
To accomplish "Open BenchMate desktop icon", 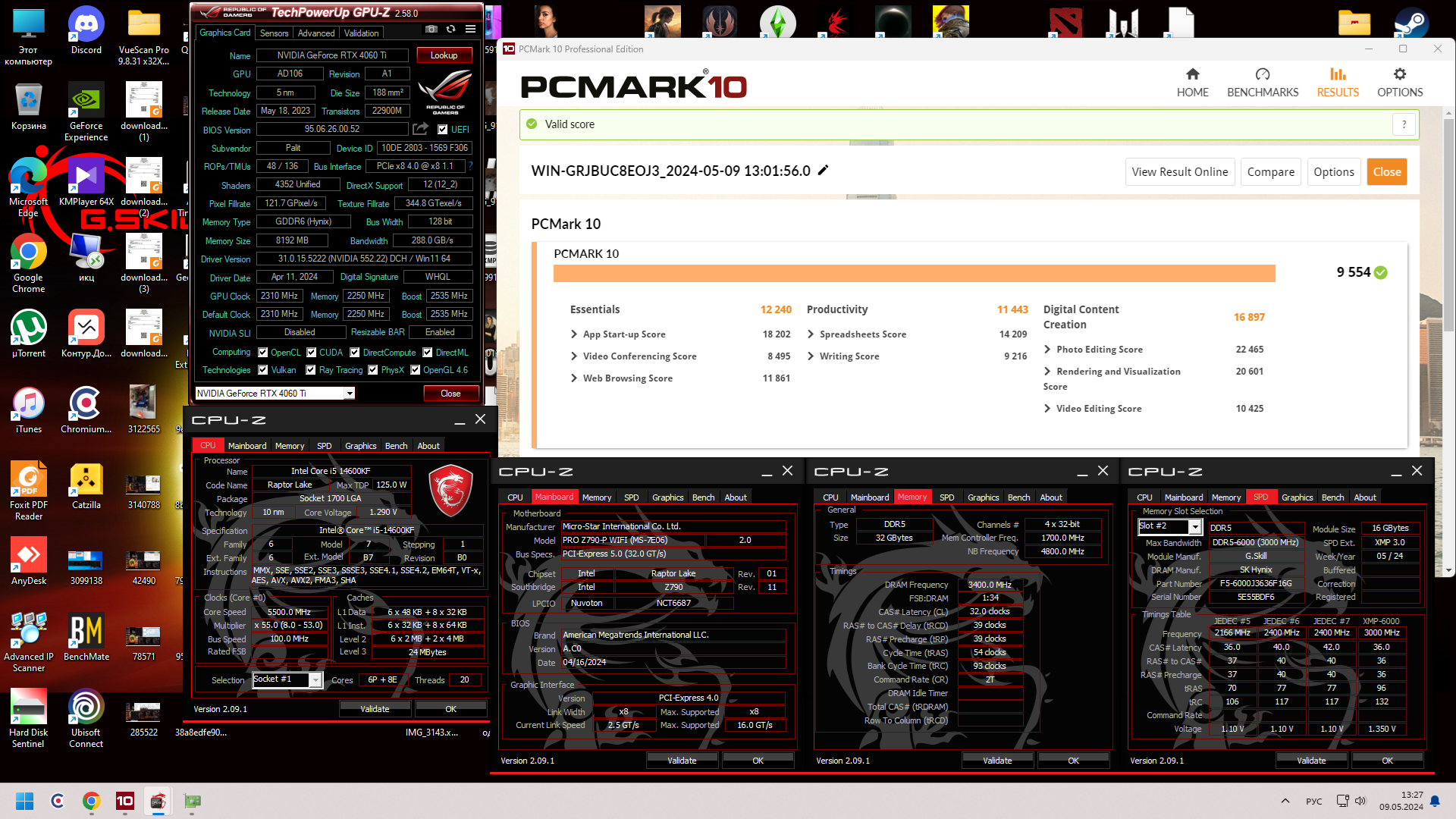I will [86, 637].
